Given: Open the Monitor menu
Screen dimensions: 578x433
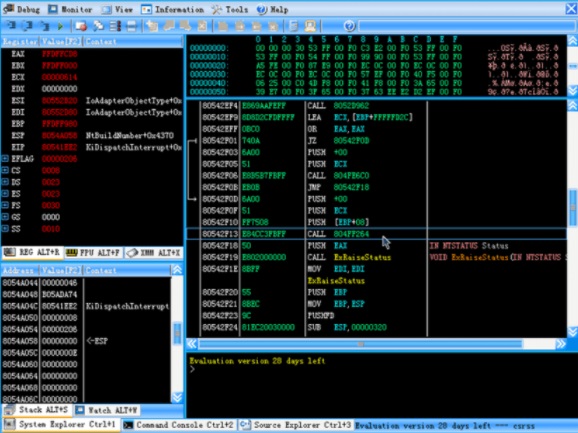Looking at the screenshot, I should (70, 9).
